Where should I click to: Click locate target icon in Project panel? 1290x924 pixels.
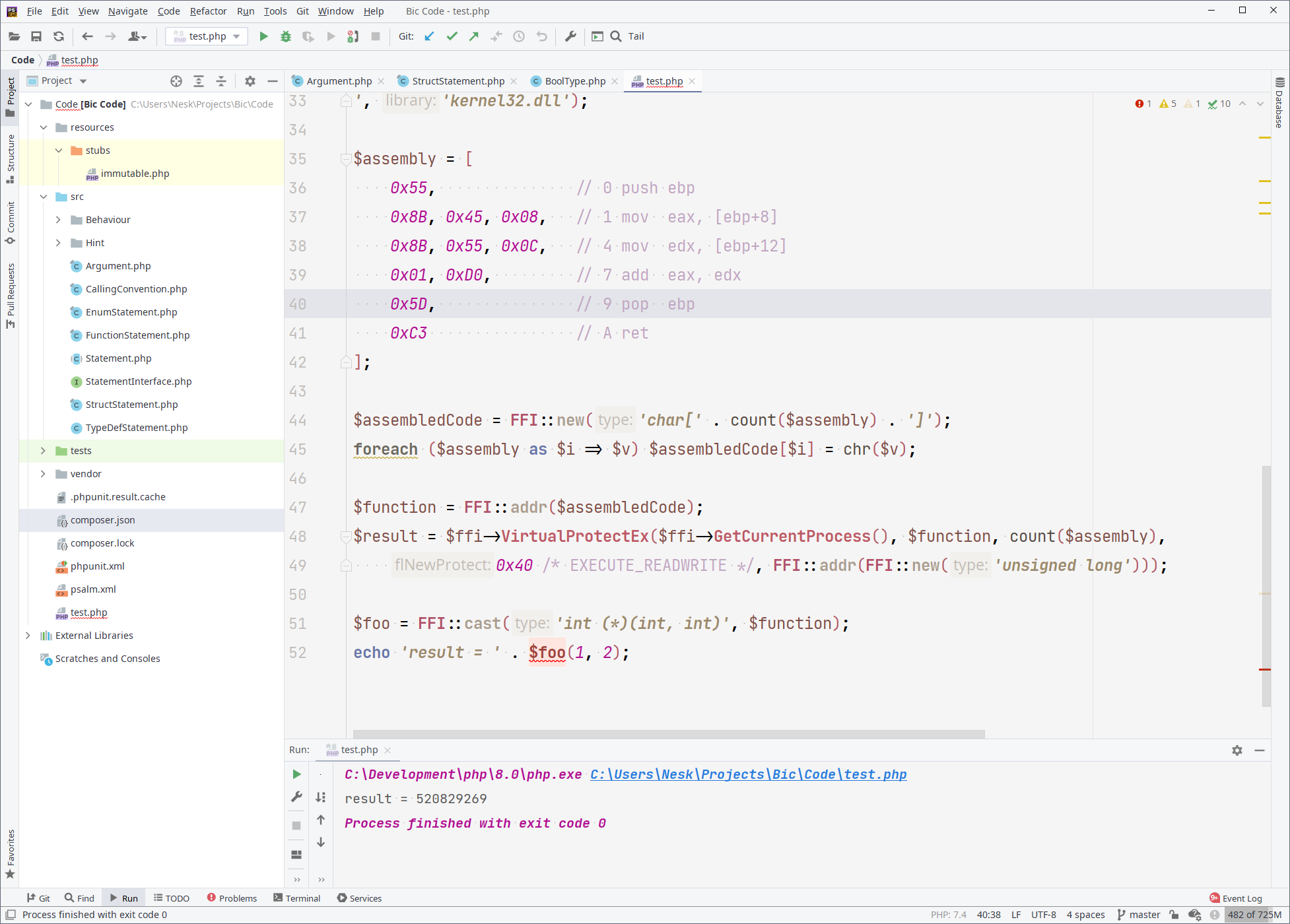coord(176,81)
